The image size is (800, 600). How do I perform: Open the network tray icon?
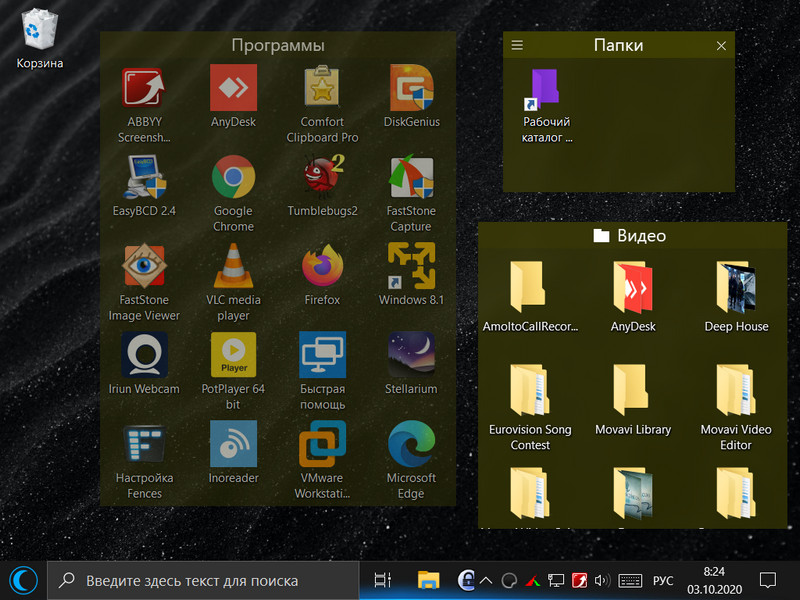point(556,581)
